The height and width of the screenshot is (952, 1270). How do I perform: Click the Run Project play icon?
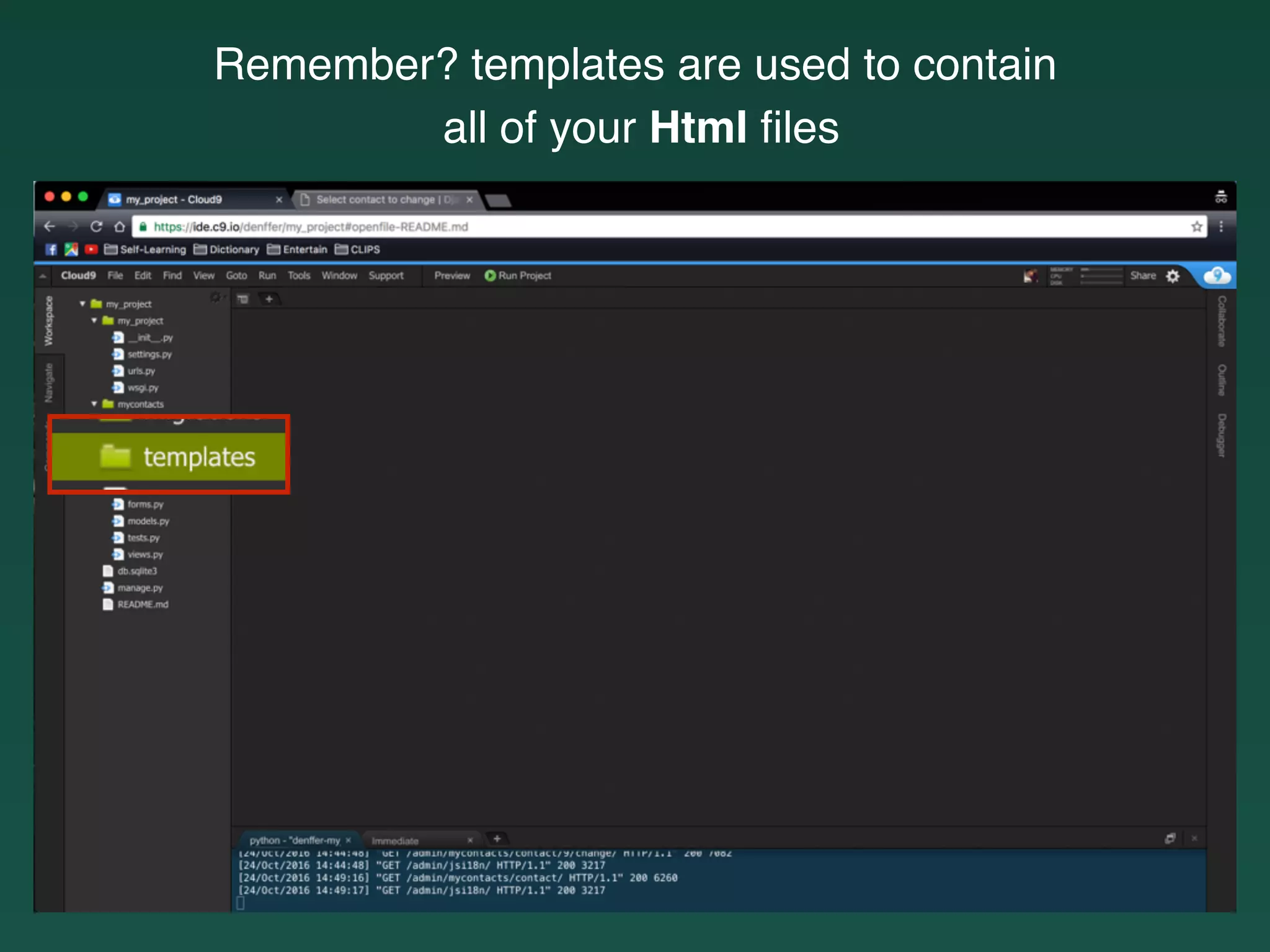point(490,276)
